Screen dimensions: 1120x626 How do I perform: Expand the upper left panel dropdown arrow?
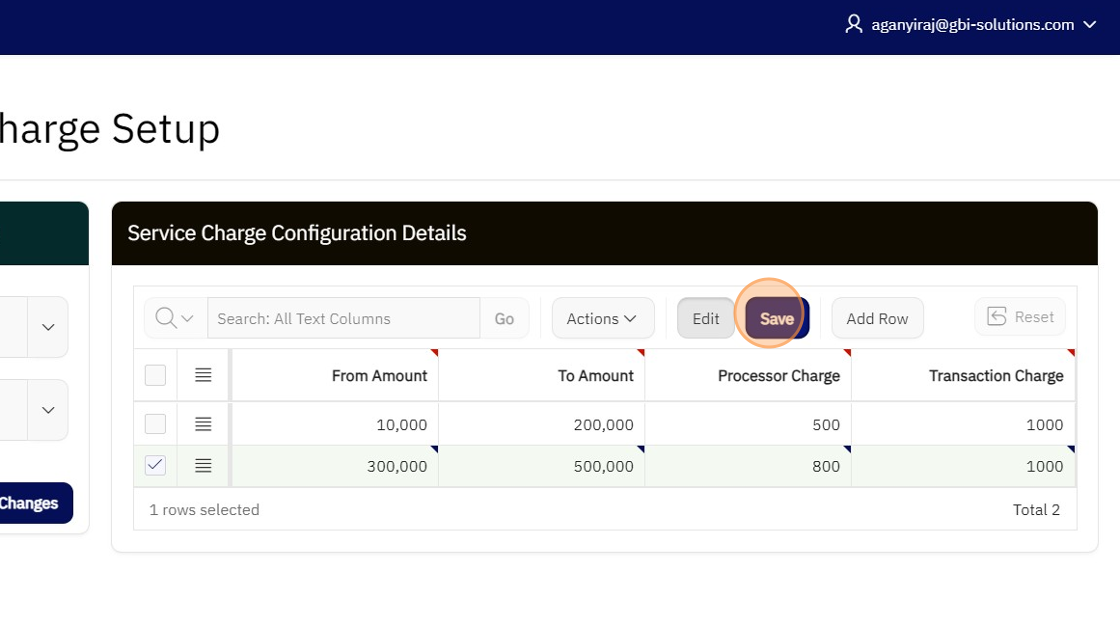coord(48,327)
